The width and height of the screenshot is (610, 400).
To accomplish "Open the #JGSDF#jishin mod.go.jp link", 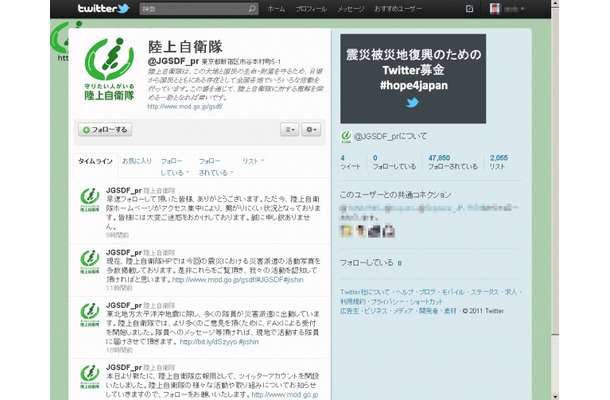I will (238, 280).
